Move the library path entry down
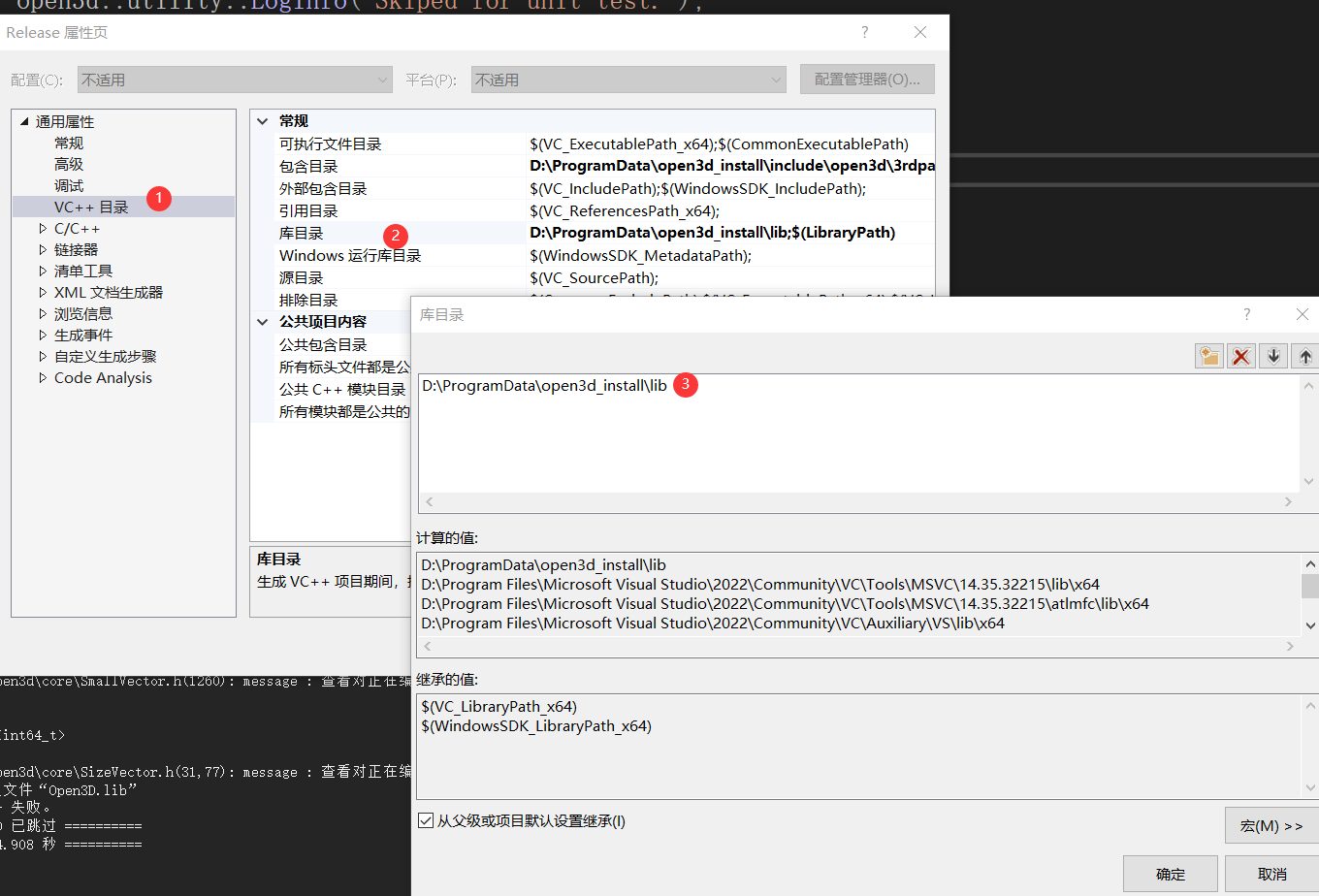Screen dimensions: 1319x896 tap(1272, 355)
